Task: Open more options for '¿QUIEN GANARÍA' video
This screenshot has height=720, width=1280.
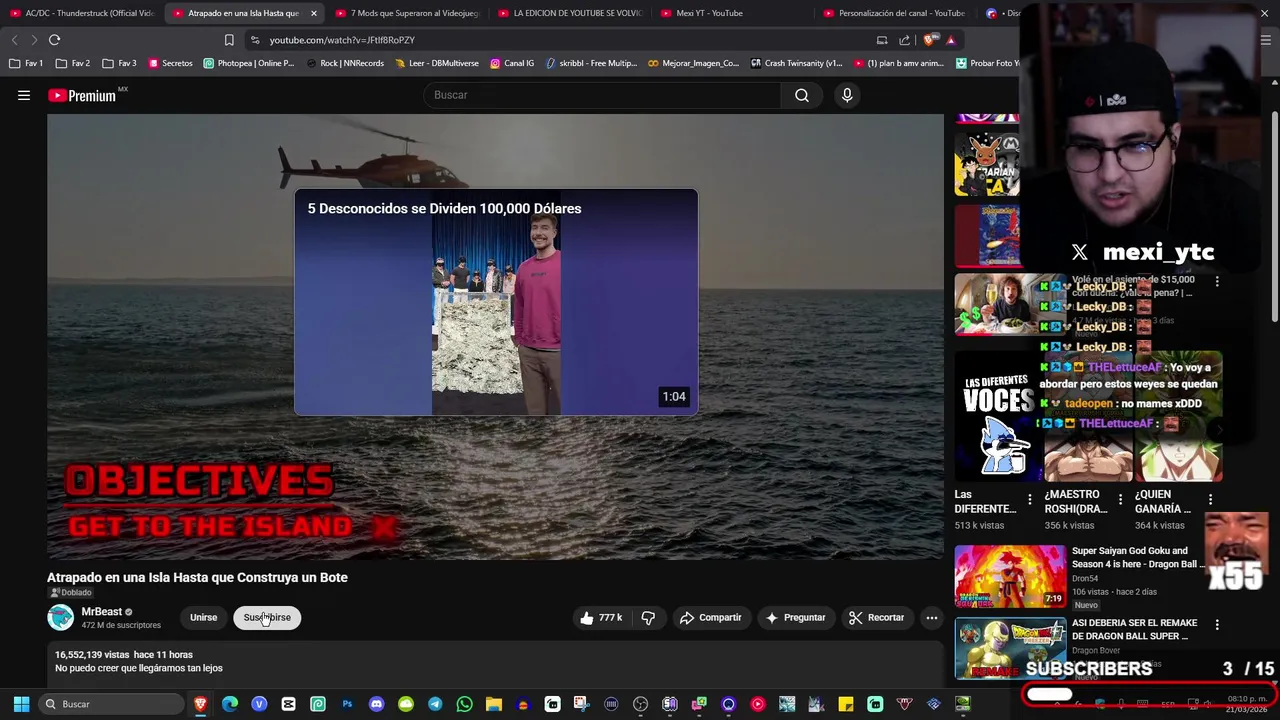Action: 1210,499
